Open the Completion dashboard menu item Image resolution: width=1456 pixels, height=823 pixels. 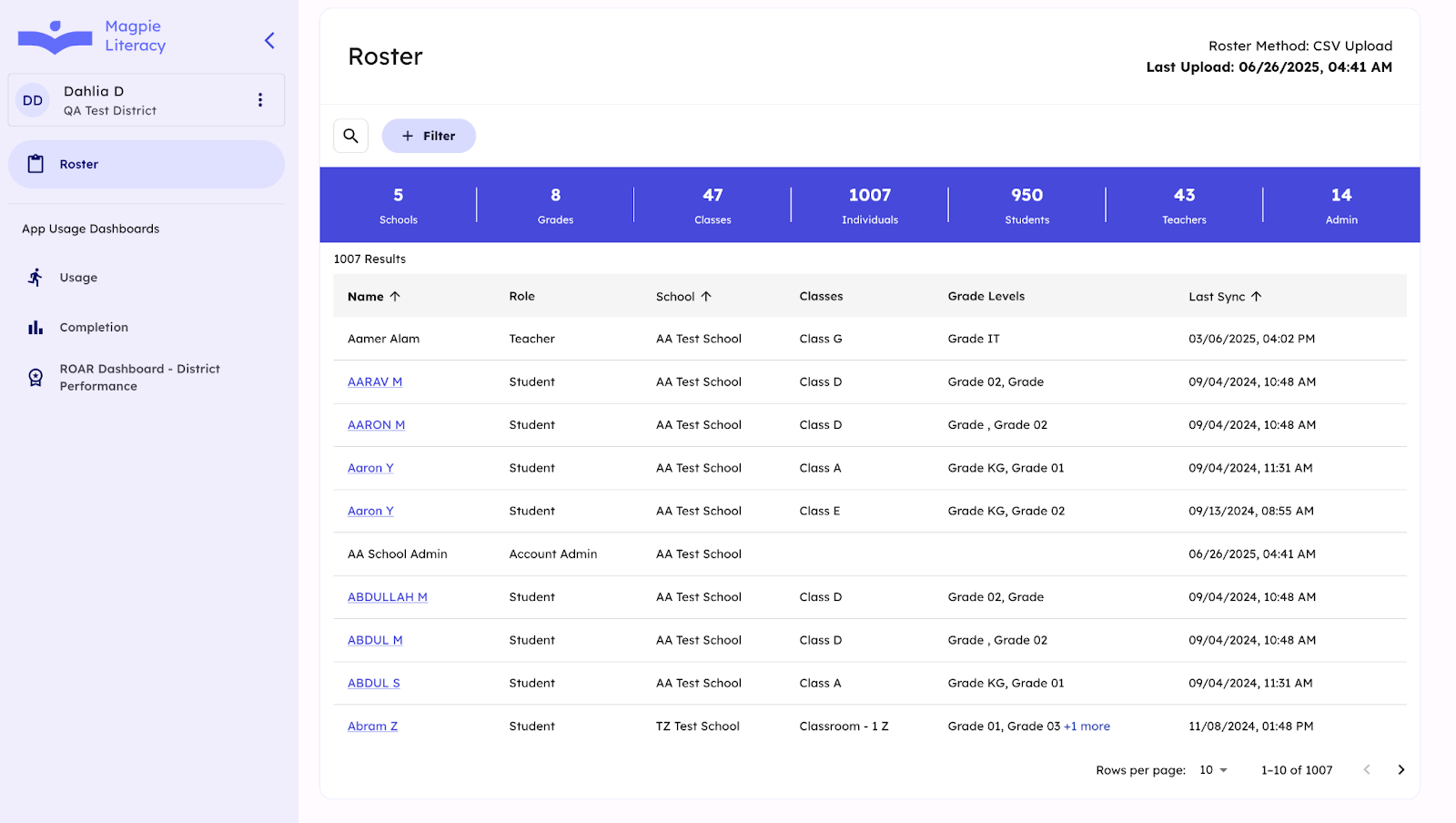tap(94, 328)
